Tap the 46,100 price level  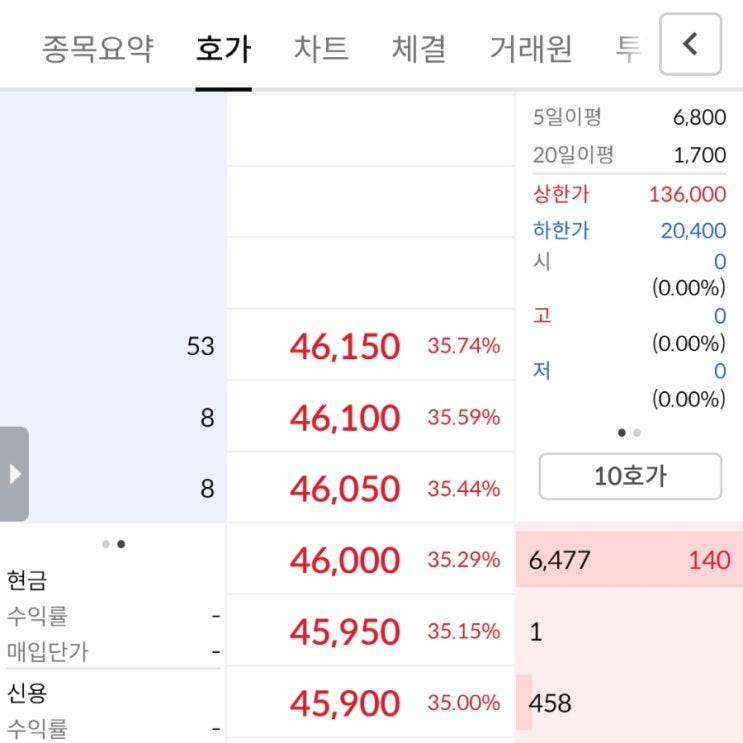coord(345,417)
